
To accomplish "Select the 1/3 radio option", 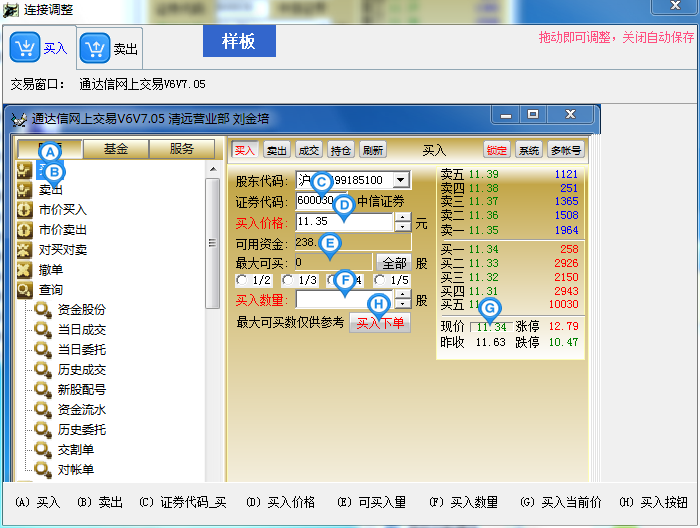I will [x=300, y=280].
